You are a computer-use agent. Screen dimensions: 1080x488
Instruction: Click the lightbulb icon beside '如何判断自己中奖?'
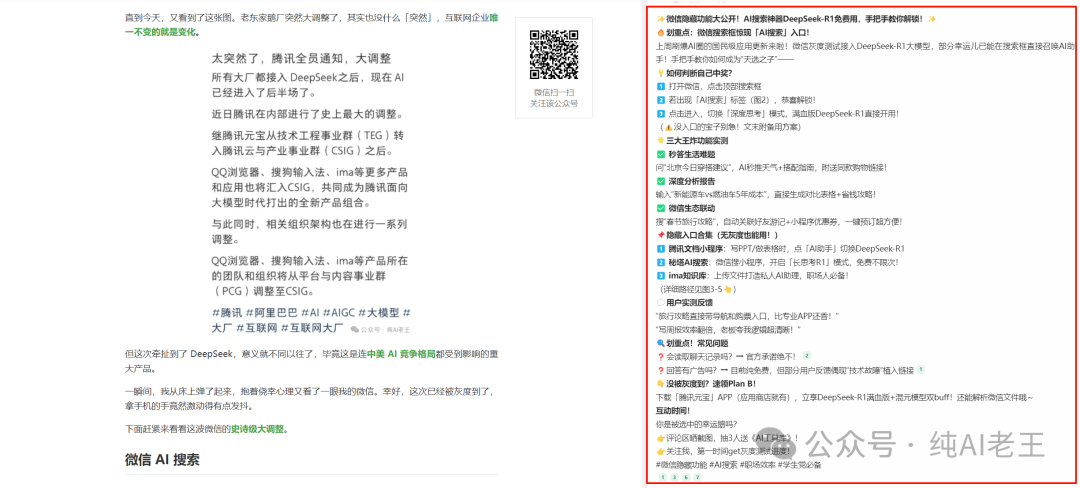coord(661,73)
